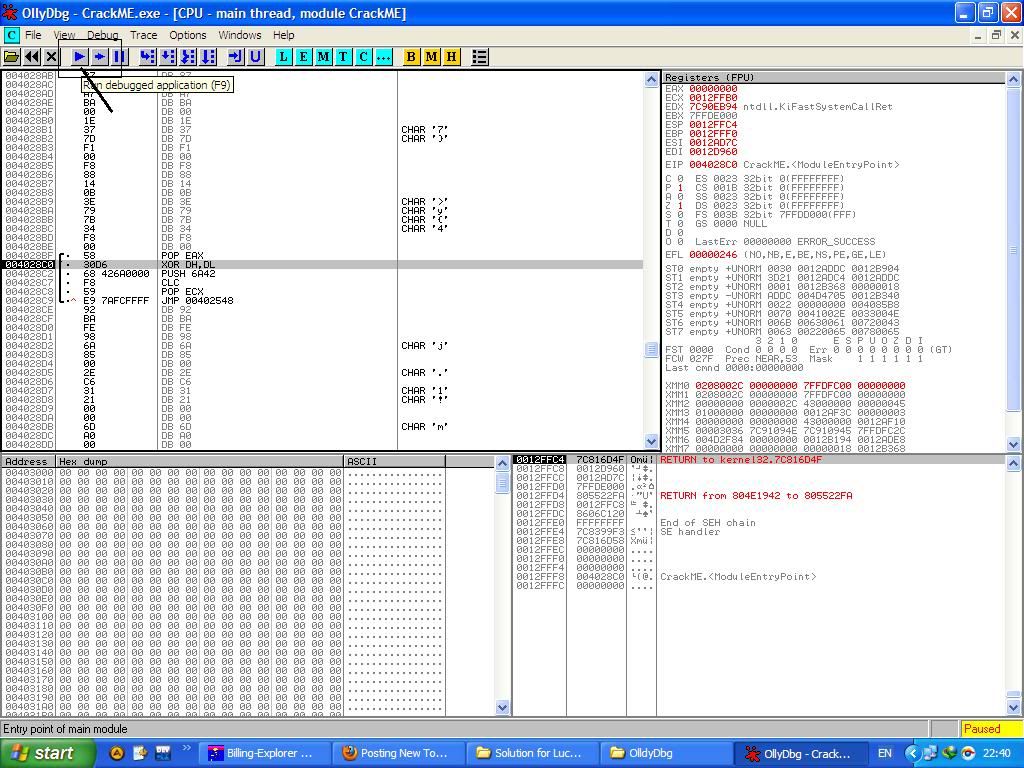1024x768 pixels.
Task: Click the CPU child window system icon
Action: coord(11,35)
